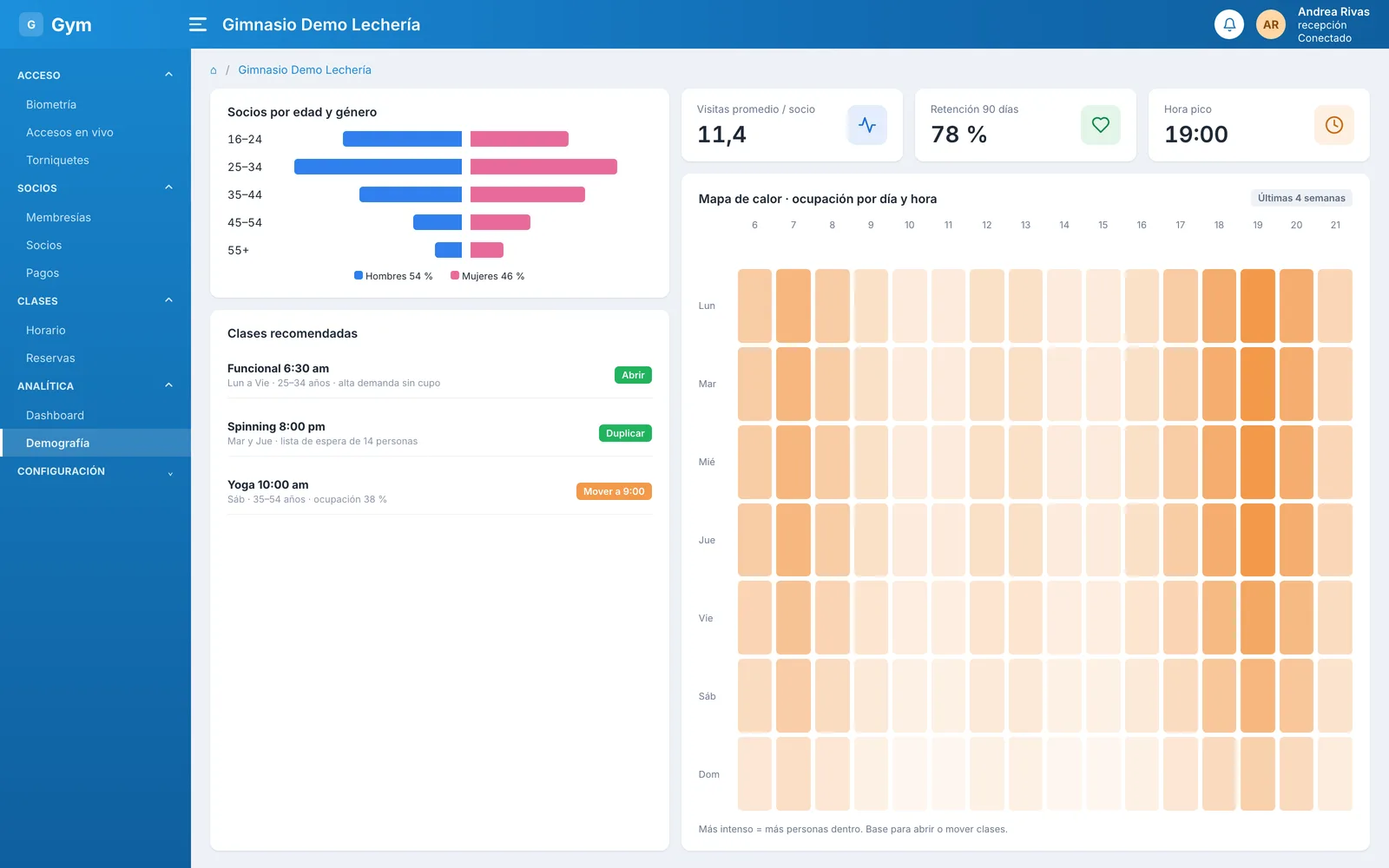Toggle the hamburger sidebar menu icon
This screenshot has width=1389, height=868.
(x=198, y=24)
